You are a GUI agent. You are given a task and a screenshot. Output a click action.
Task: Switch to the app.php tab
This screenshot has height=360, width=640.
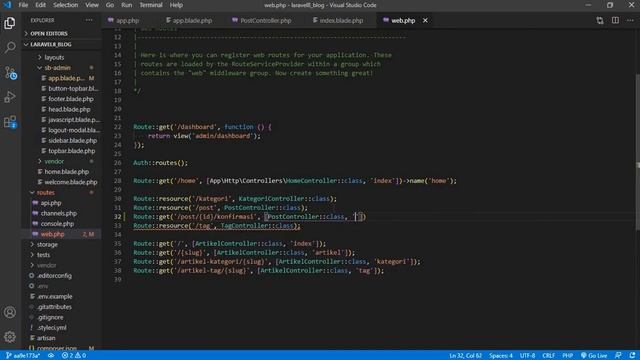pos(127,20)
